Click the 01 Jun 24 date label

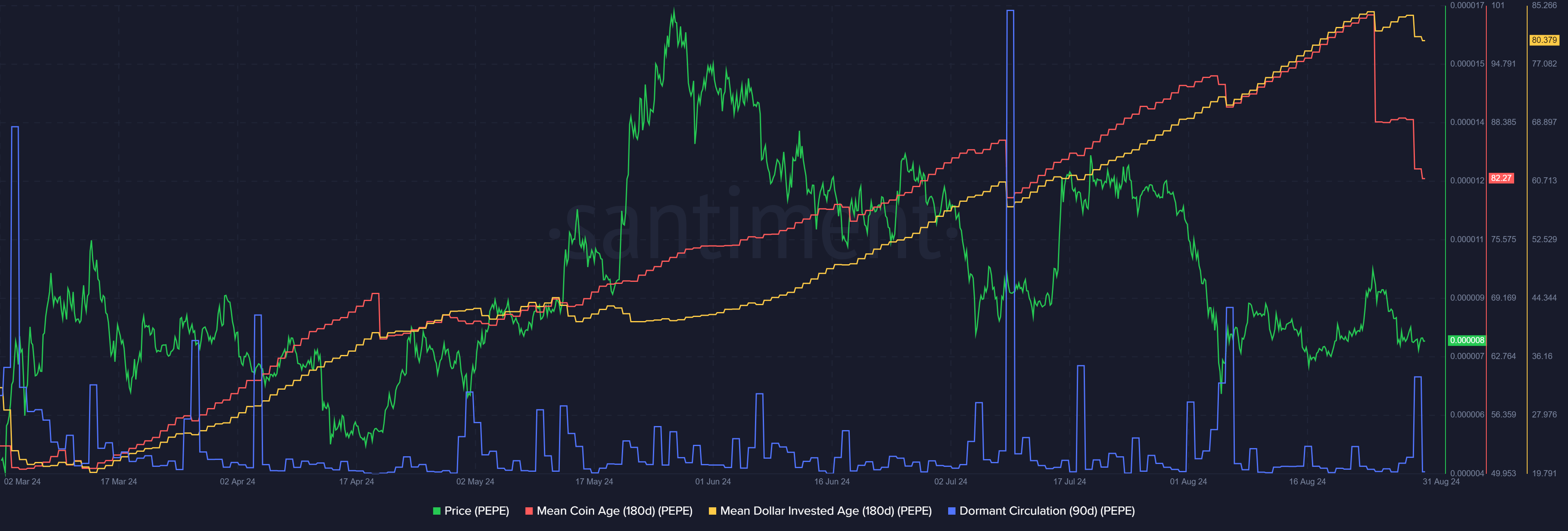[713, 482]
